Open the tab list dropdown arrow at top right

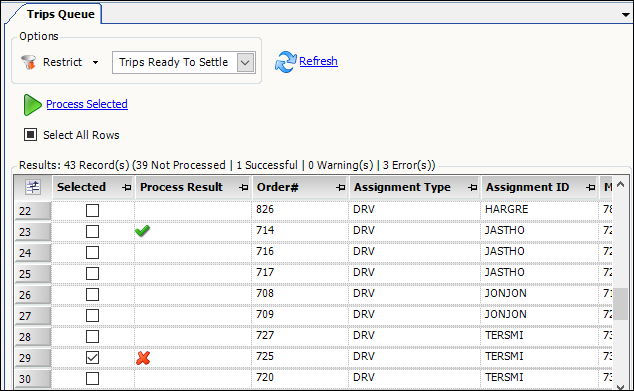pos(626,15)
